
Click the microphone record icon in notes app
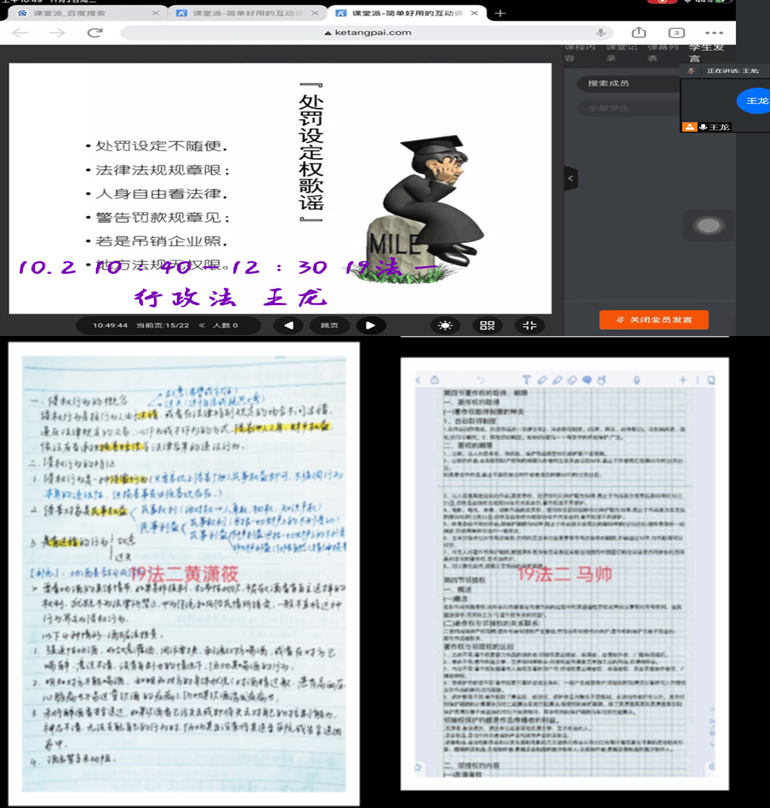[x=636, y=380]
